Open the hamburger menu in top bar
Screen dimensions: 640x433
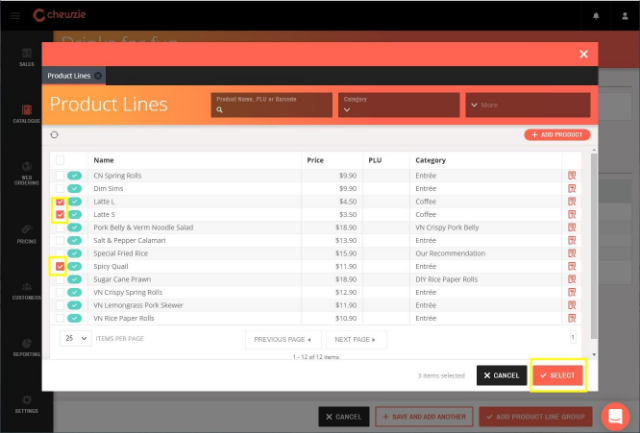[16, 16]
